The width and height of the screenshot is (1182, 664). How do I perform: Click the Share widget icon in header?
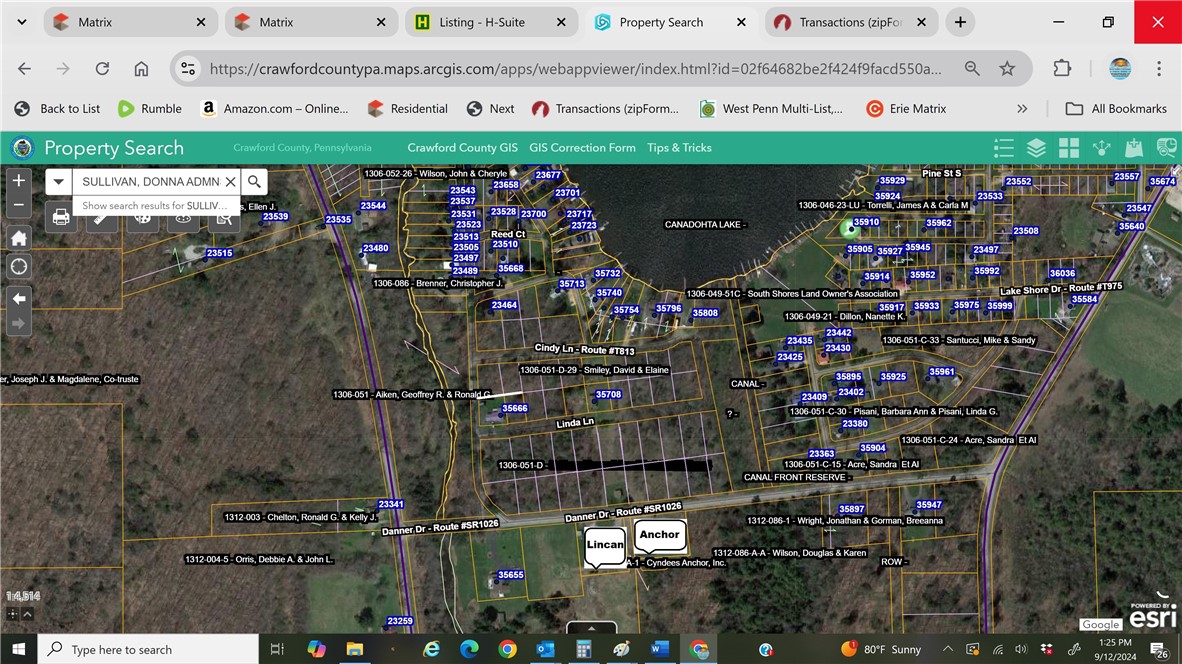[x=1101, y=148]
